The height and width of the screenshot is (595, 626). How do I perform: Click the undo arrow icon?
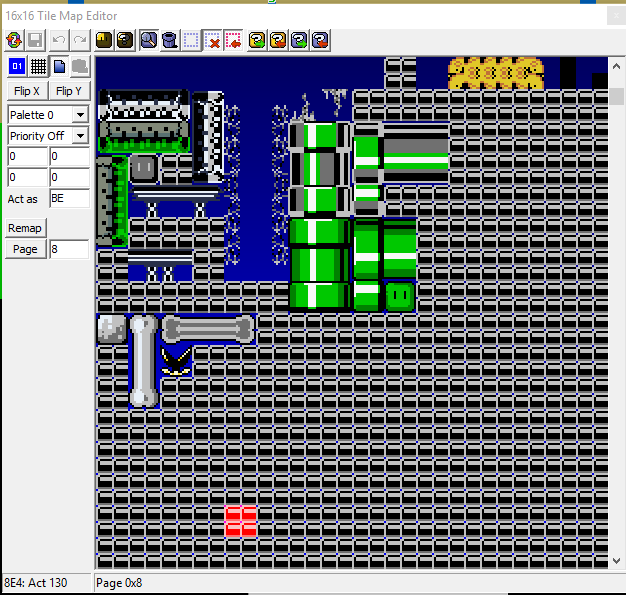tap(59, 40)
